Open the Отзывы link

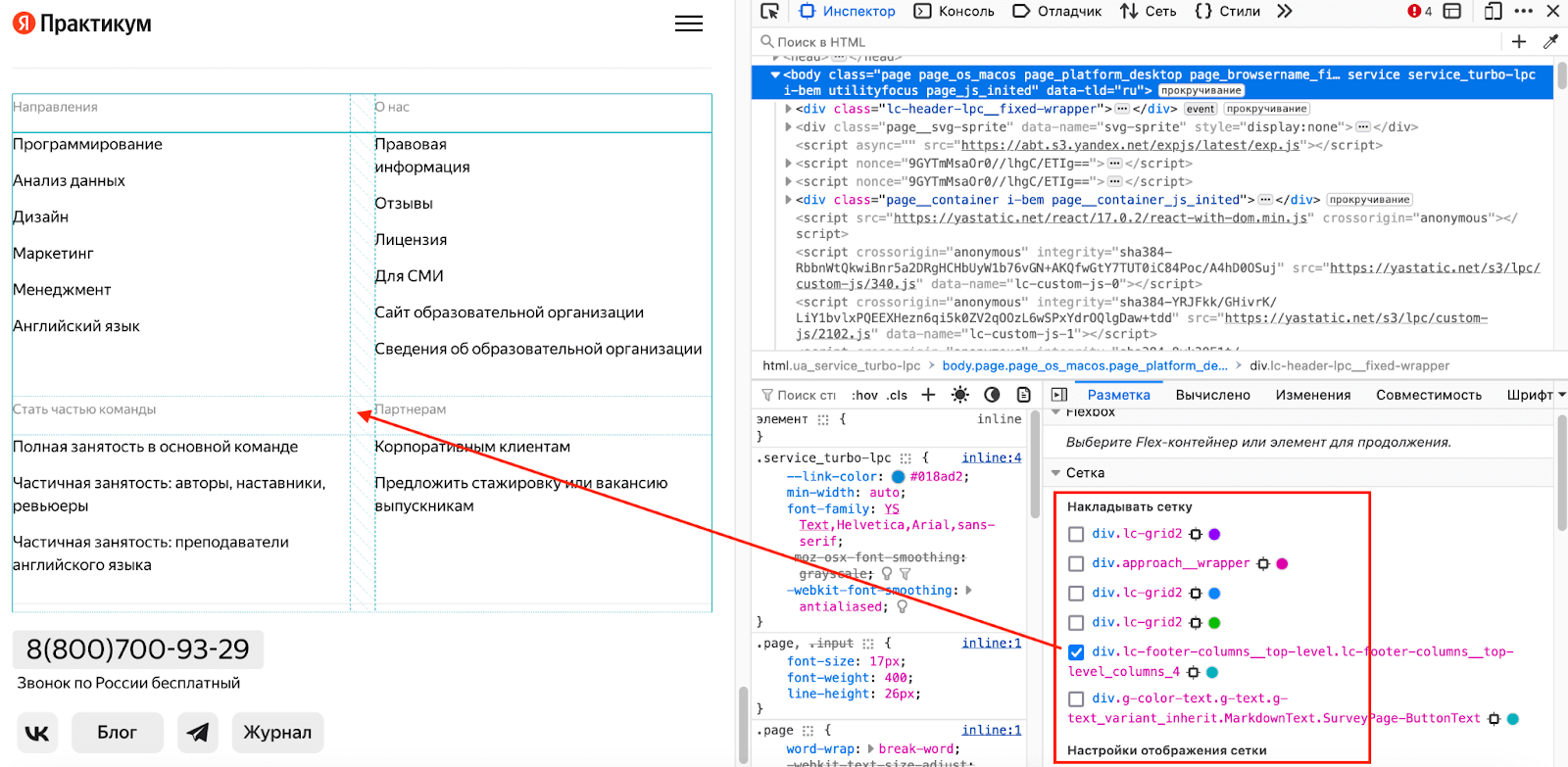tap(404, 203)
